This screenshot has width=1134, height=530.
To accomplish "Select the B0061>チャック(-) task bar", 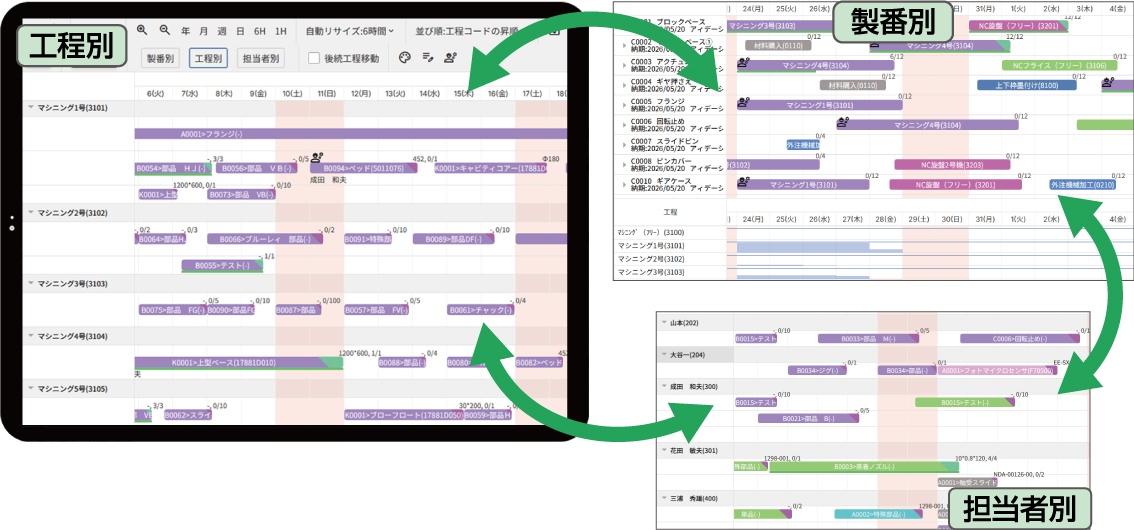I will pyautogui.click(x=481, y=309).
